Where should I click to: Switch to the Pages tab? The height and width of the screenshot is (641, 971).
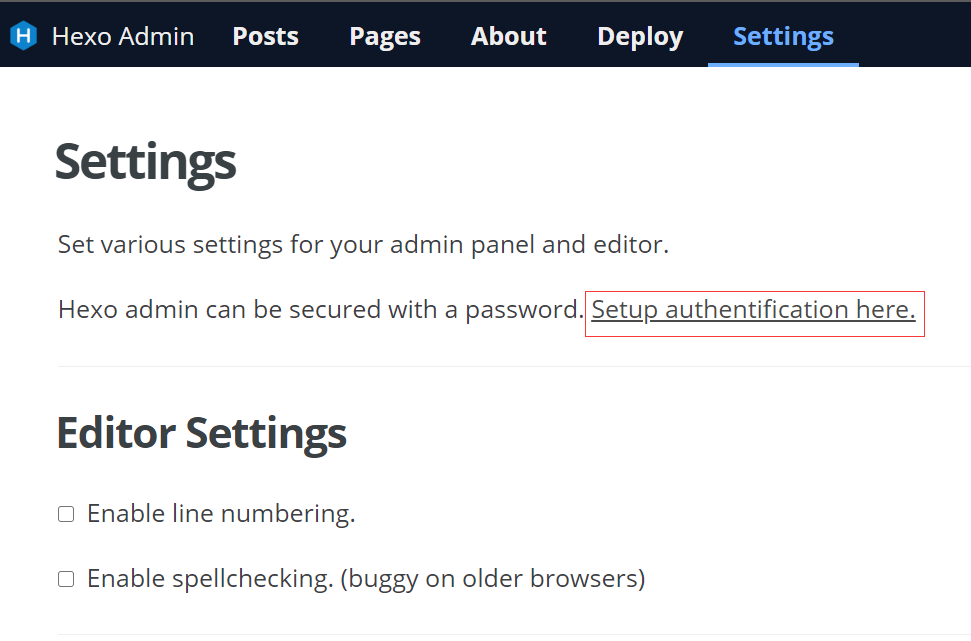(385, 37)
